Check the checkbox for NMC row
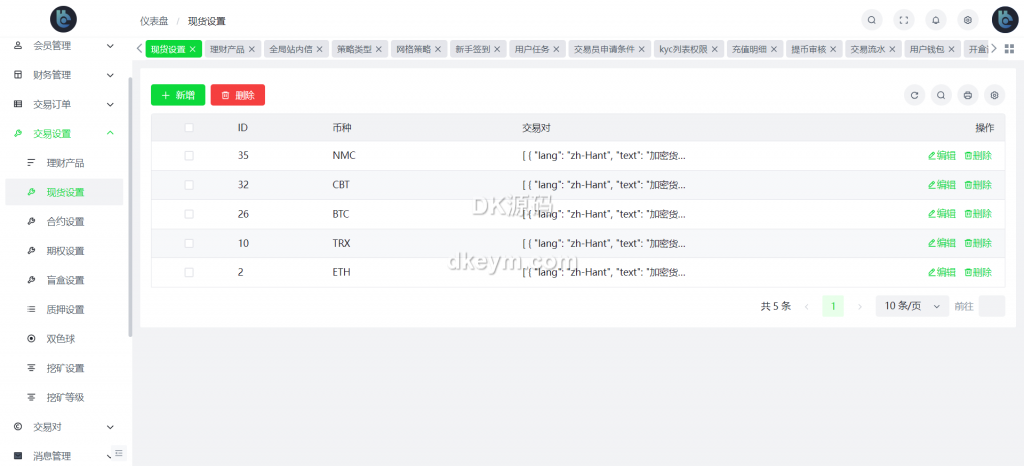Screen dimensions: 1024x466 [x=189, y=156]
